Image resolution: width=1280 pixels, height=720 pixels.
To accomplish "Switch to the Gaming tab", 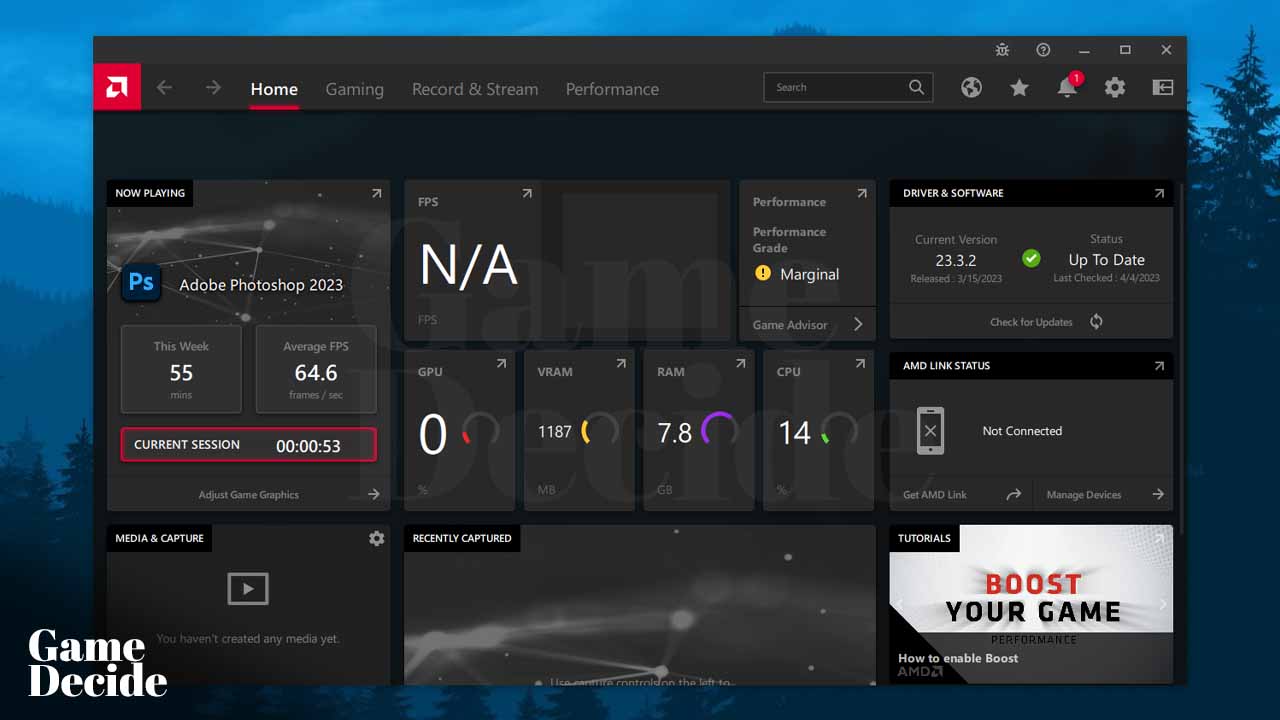I will 354,89.
